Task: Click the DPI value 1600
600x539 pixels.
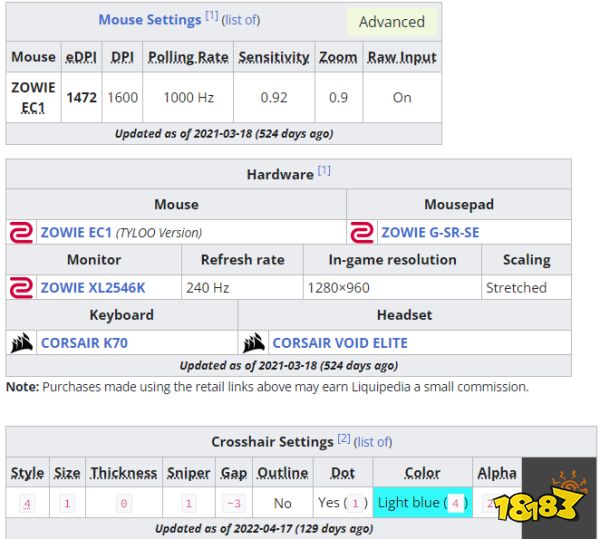Action: 122,98
